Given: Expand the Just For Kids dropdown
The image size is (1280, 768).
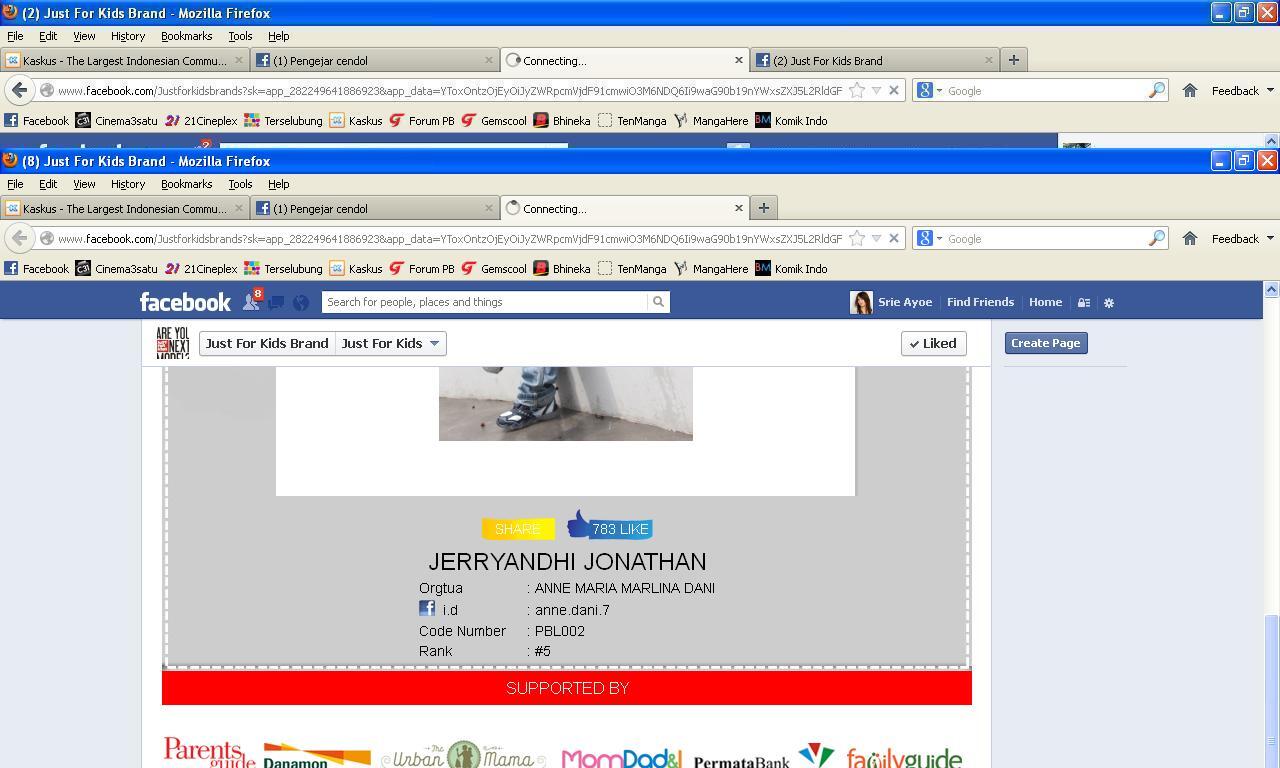Looking at the screenshot, I should pos(391,343).
